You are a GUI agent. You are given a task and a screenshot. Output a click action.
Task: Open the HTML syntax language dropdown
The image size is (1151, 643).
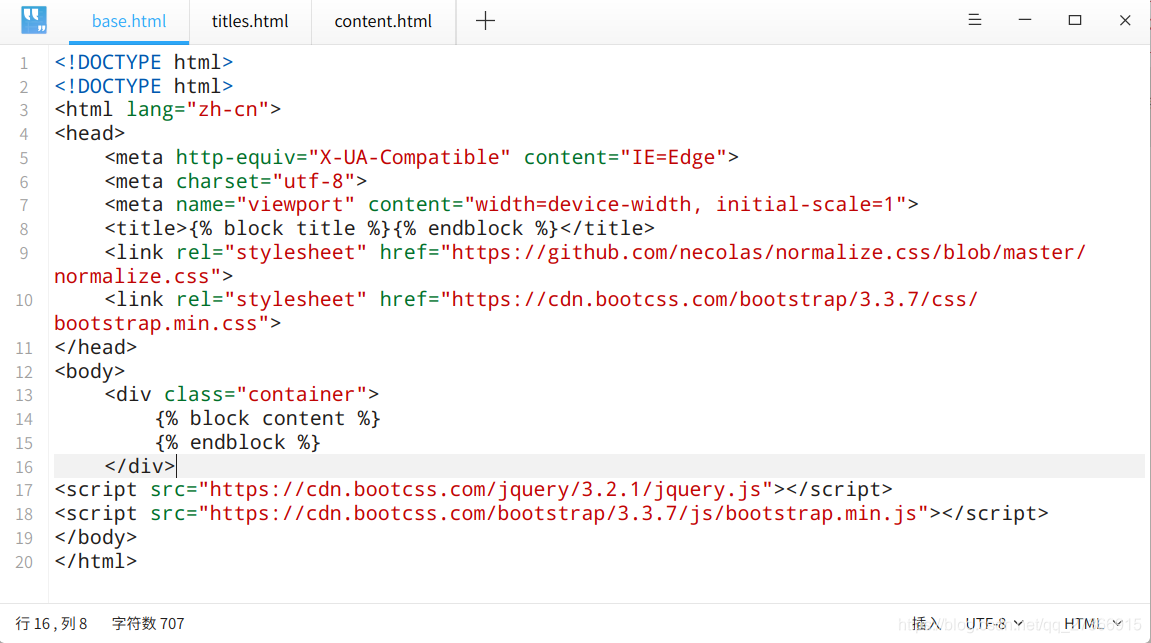pos(1093,623)
